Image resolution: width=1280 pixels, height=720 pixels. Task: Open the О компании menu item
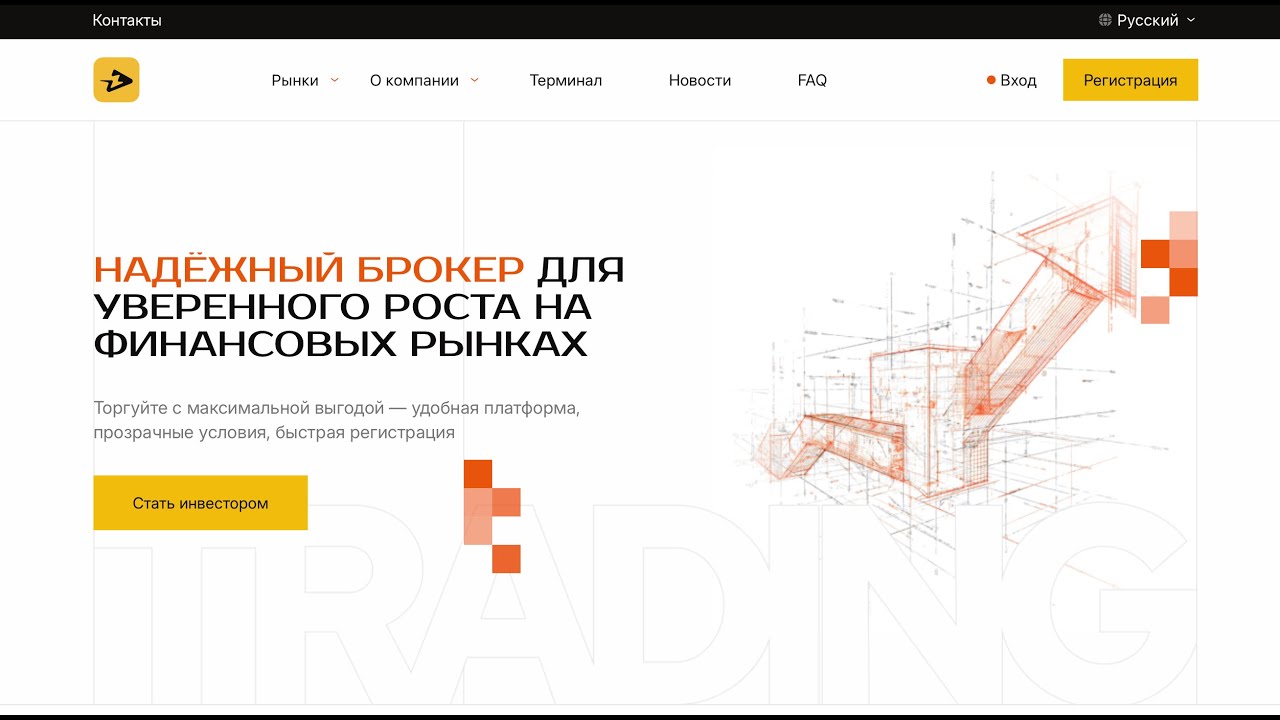[x=414, y=81]
